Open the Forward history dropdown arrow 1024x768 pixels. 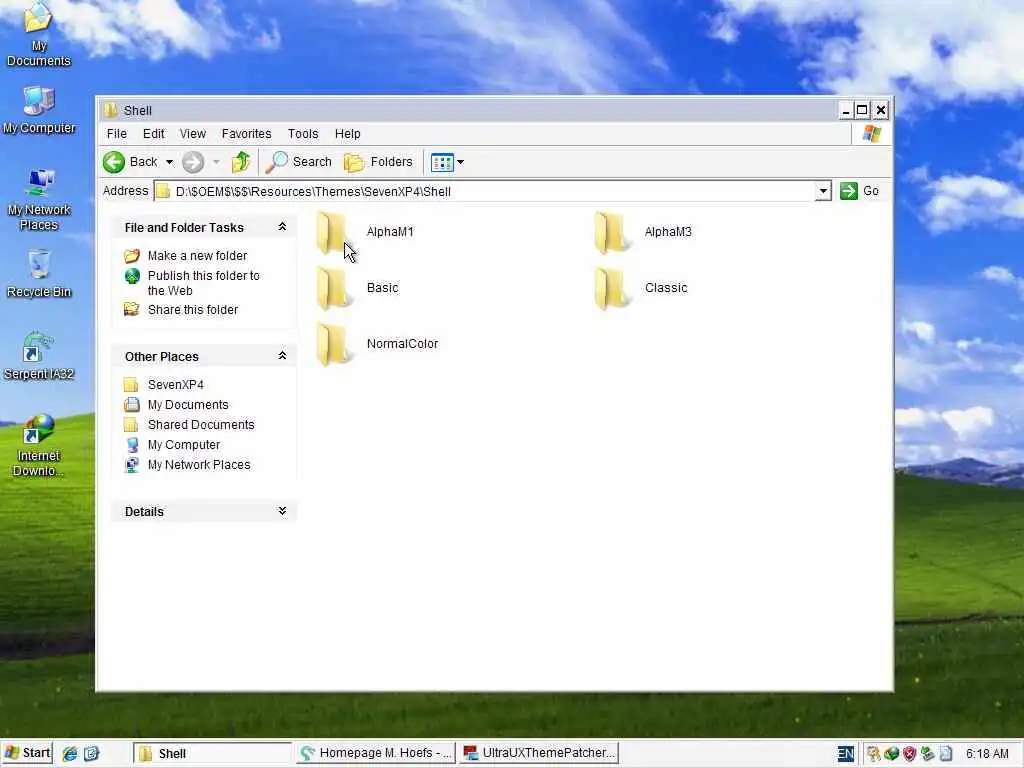tap(216, 162)
